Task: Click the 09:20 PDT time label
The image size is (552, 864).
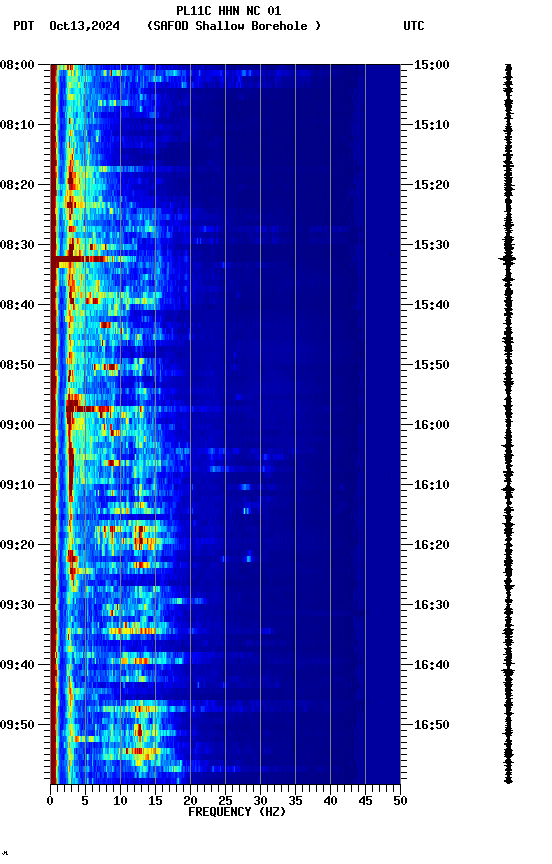Action: pos(17,545)
